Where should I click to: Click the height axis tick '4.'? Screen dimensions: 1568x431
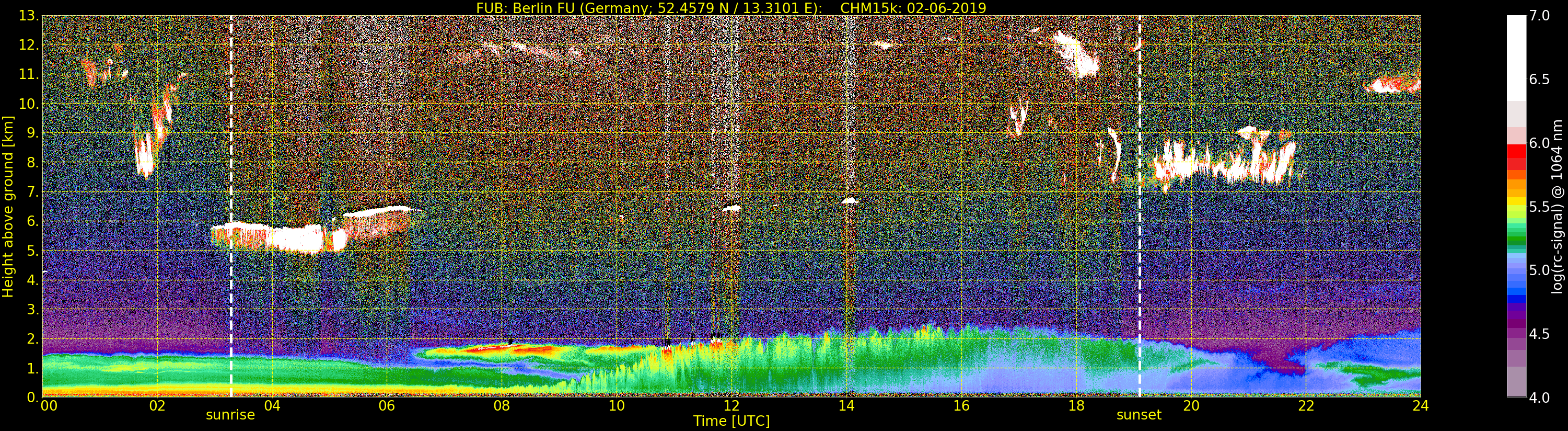click(x=32, y=280)
